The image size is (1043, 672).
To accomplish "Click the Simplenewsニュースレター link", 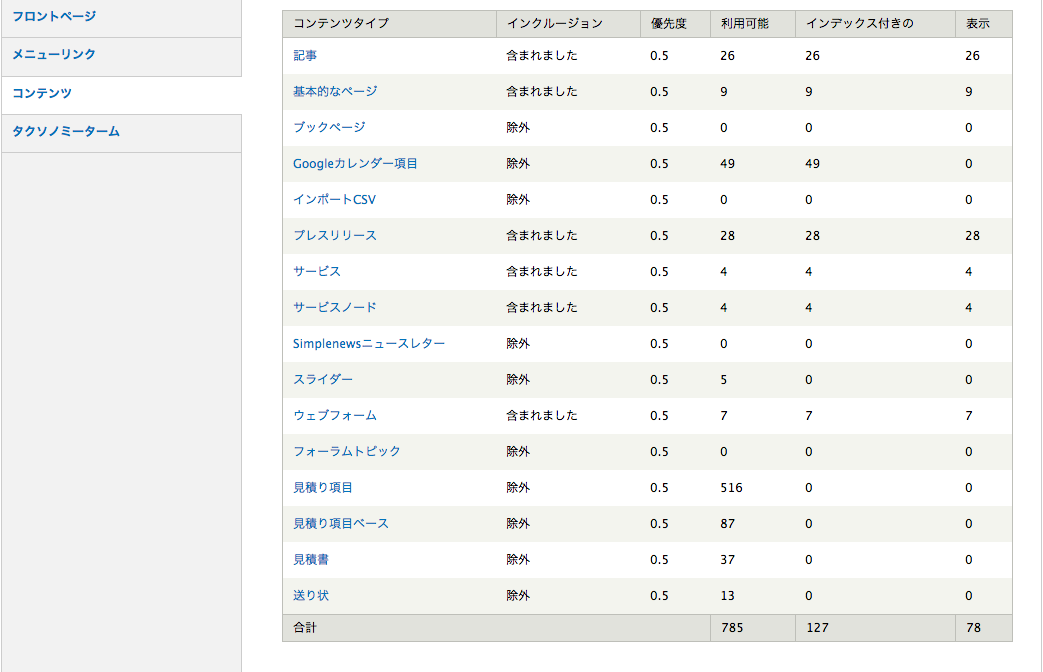I will point(369,344).
